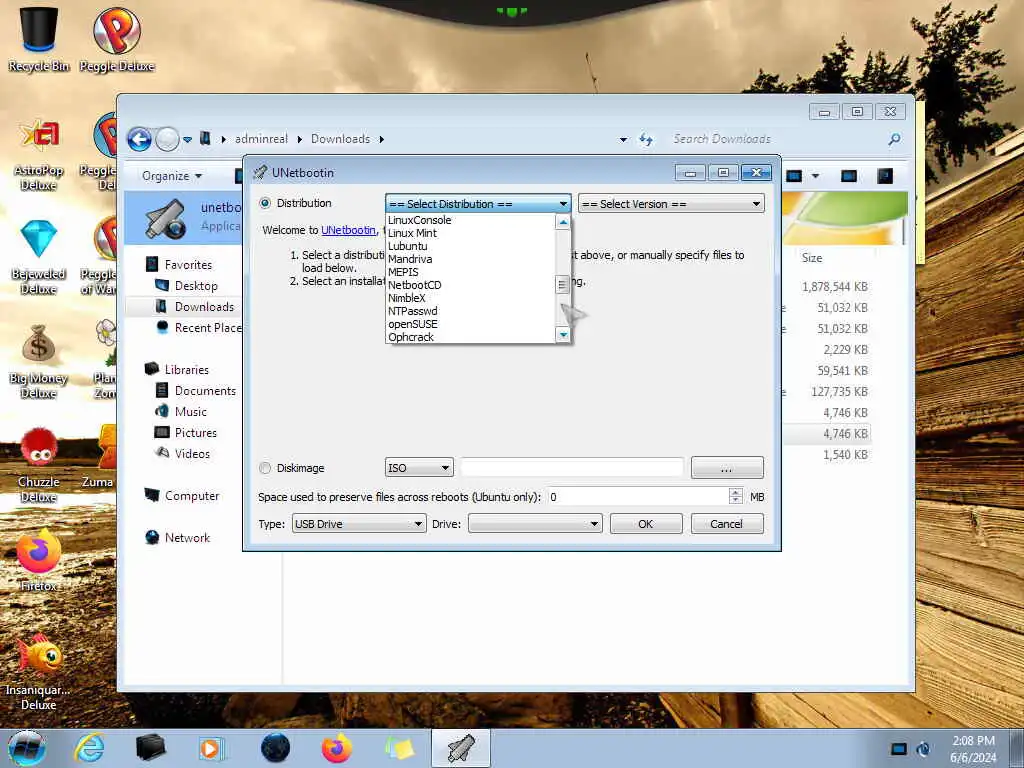
Task: Click the Cancel button in UNetbootin
Action: tap(726, 524)
